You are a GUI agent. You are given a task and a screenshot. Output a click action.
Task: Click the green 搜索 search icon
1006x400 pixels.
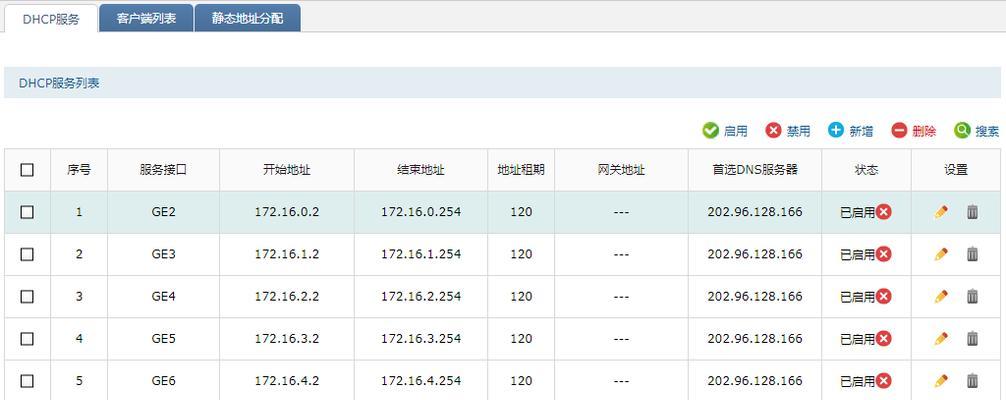click(x=962, y=131)
